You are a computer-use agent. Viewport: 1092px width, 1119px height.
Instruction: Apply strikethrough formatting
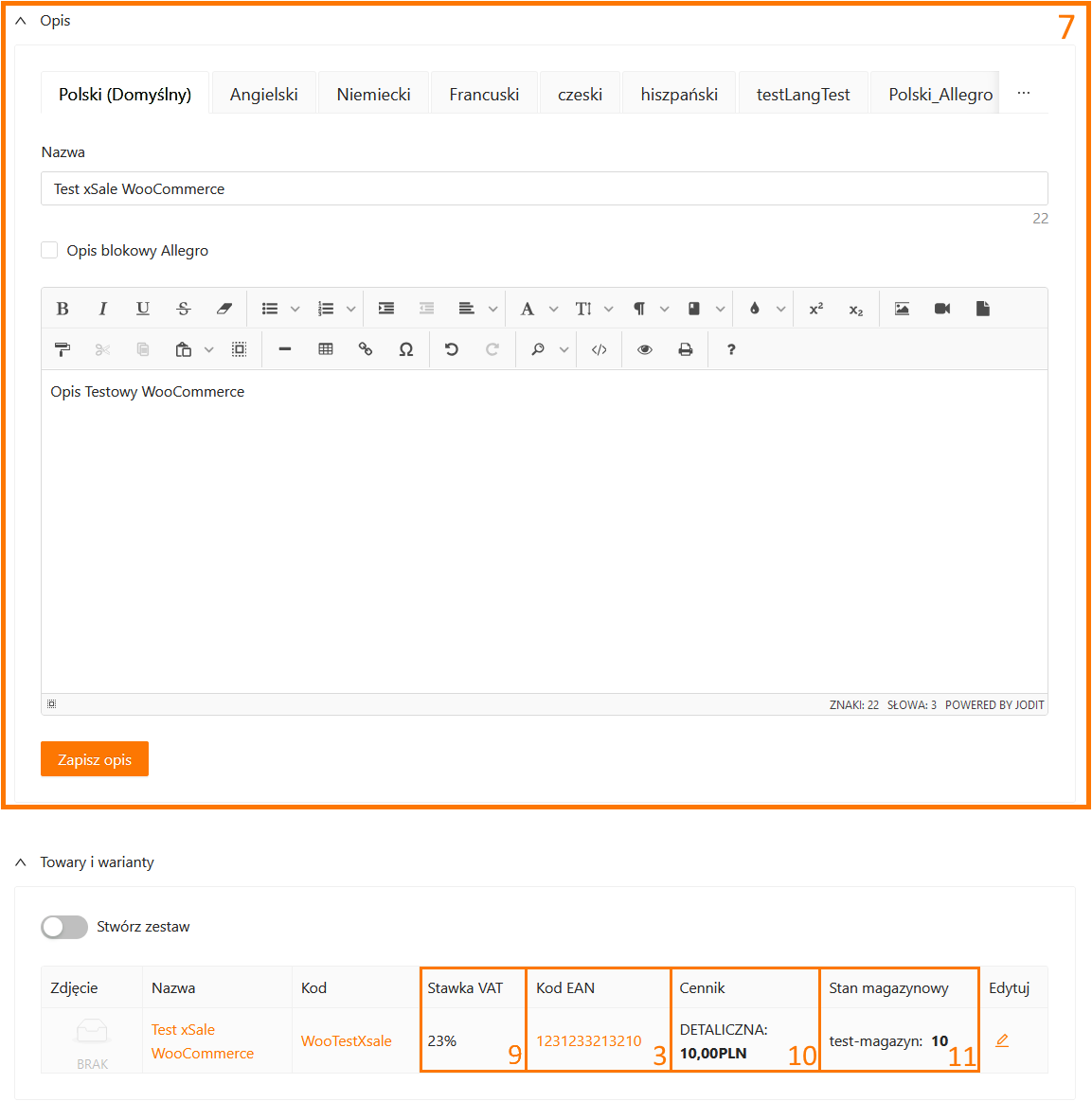(184, 309)
